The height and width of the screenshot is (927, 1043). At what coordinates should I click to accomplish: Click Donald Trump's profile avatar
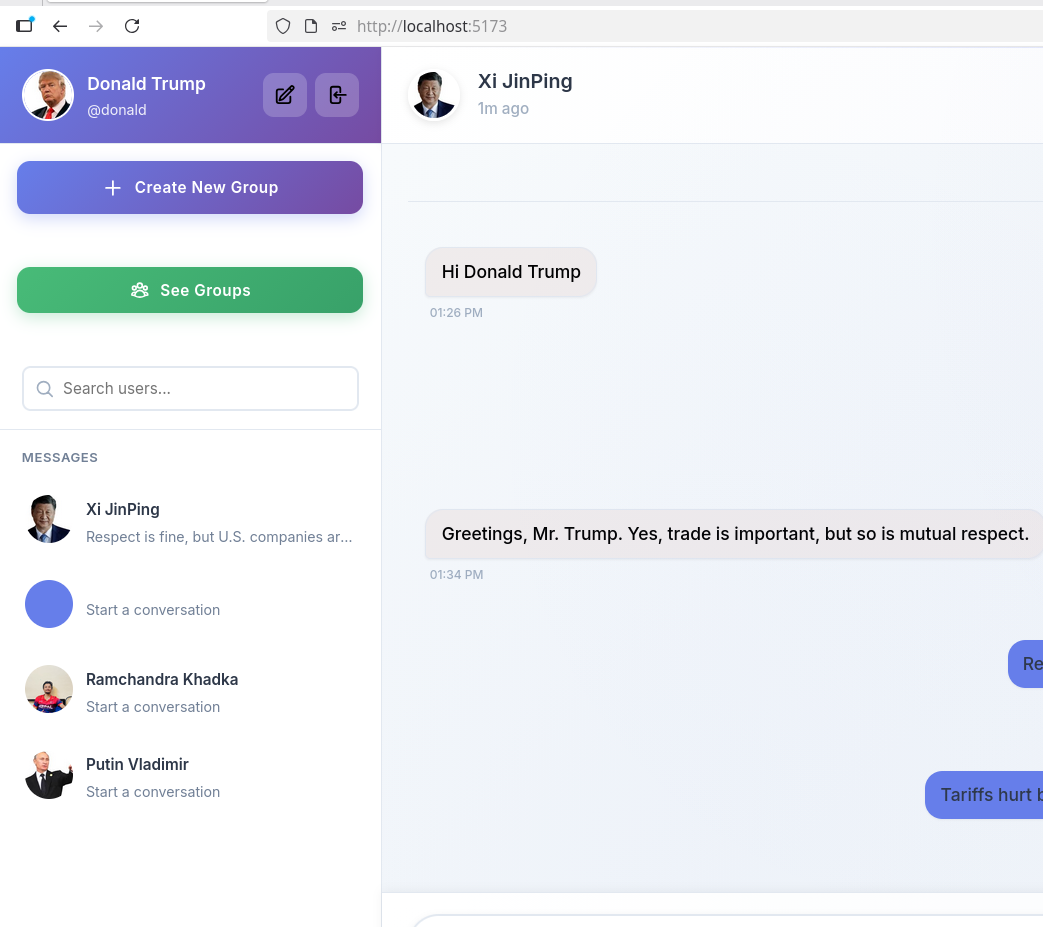click(x=48, y=95)
